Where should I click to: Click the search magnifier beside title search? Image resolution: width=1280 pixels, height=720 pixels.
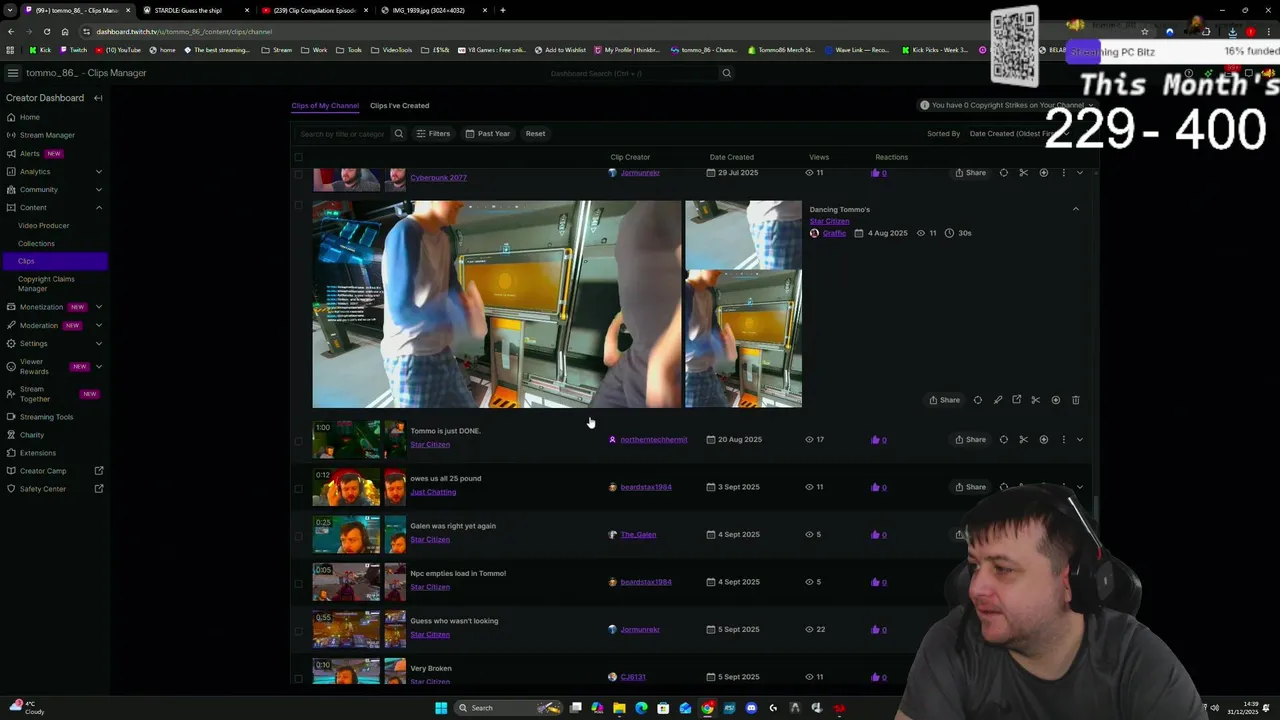pyautogui.click(x=398, y=134)
